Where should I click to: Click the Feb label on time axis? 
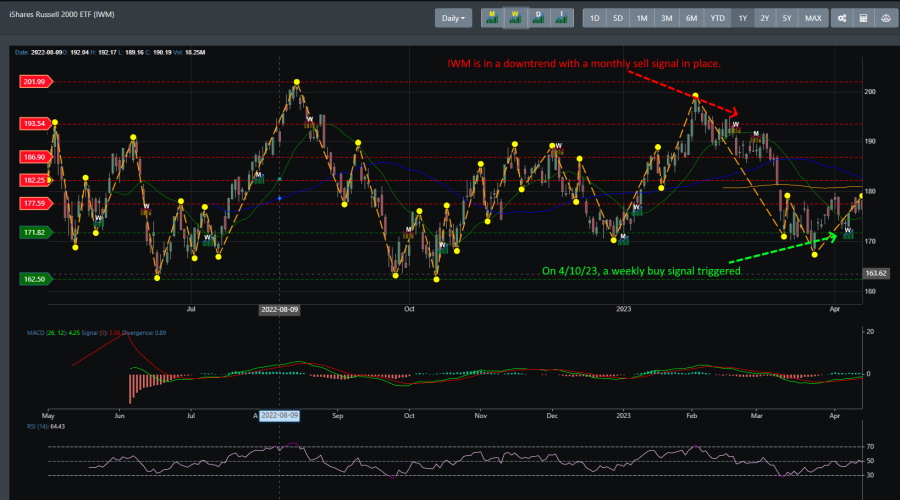pos(692,416)
